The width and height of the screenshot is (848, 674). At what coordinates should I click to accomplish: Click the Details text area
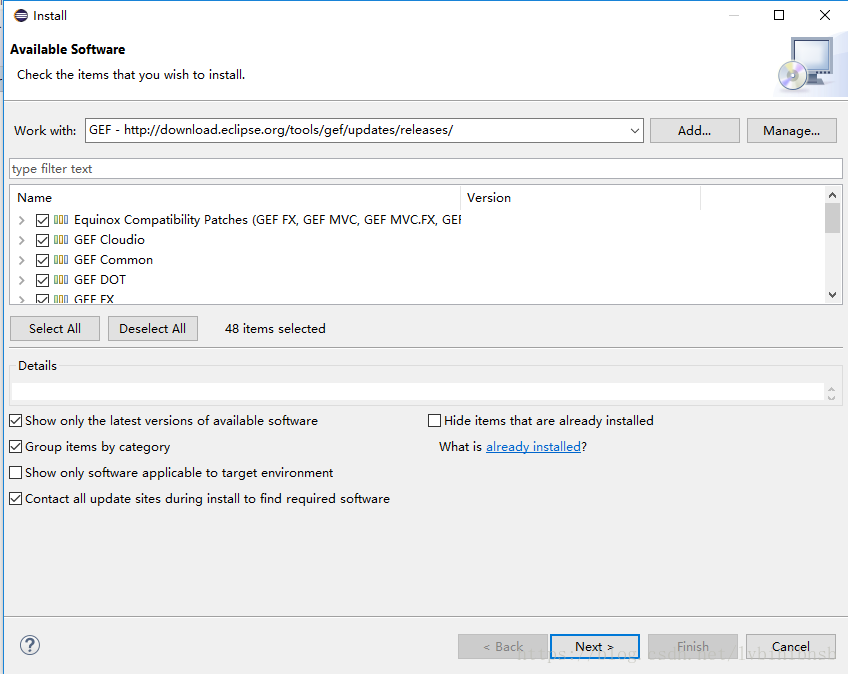click(418, 392)
